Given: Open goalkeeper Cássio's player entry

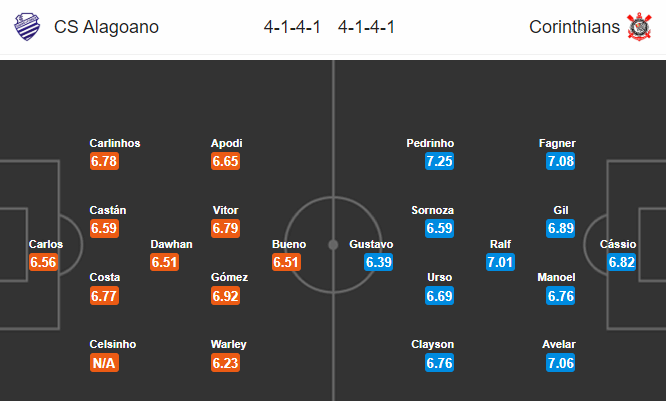Looking at the screenshot, I should point(618,244).
